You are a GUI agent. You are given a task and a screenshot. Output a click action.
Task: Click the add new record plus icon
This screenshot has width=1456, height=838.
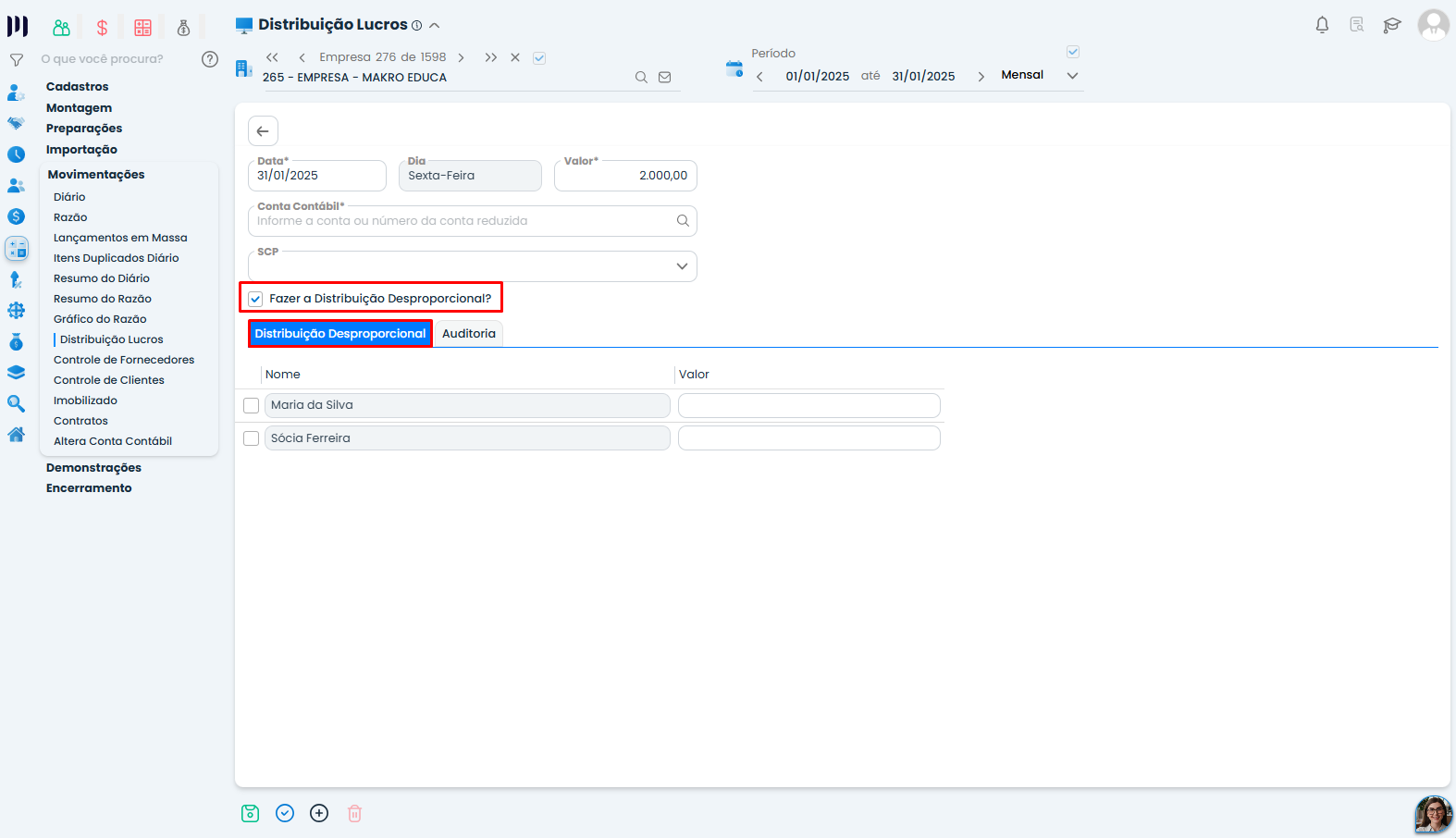[x=319, y=813]
